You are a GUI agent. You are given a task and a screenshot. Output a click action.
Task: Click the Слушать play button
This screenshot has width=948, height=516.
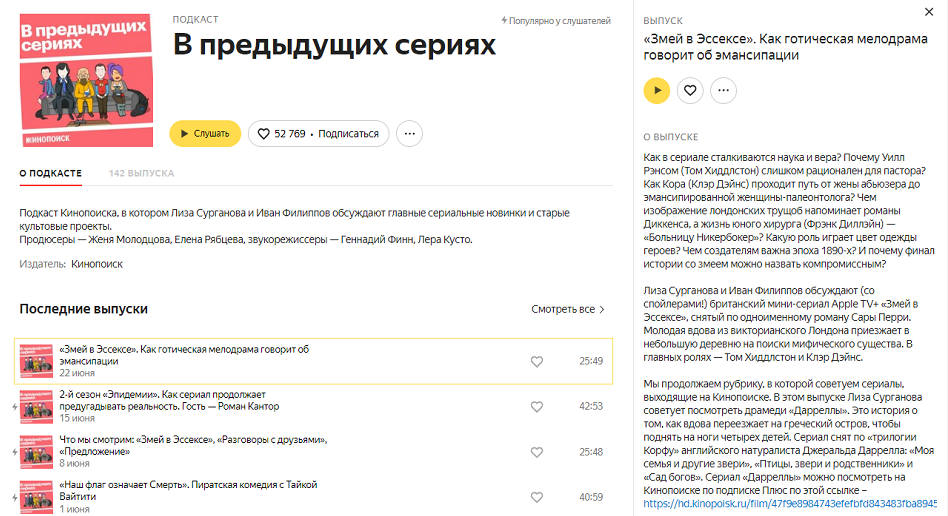pyautogui.click(x=205, y=134)
